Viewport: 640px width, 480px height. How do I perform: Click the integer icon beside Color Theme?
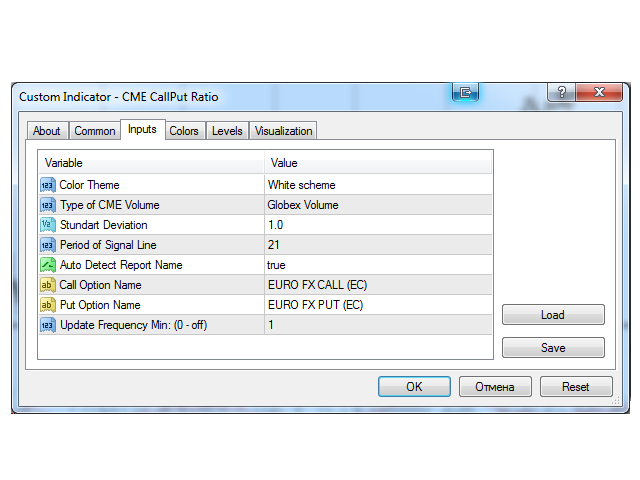[x=48, y=185]
